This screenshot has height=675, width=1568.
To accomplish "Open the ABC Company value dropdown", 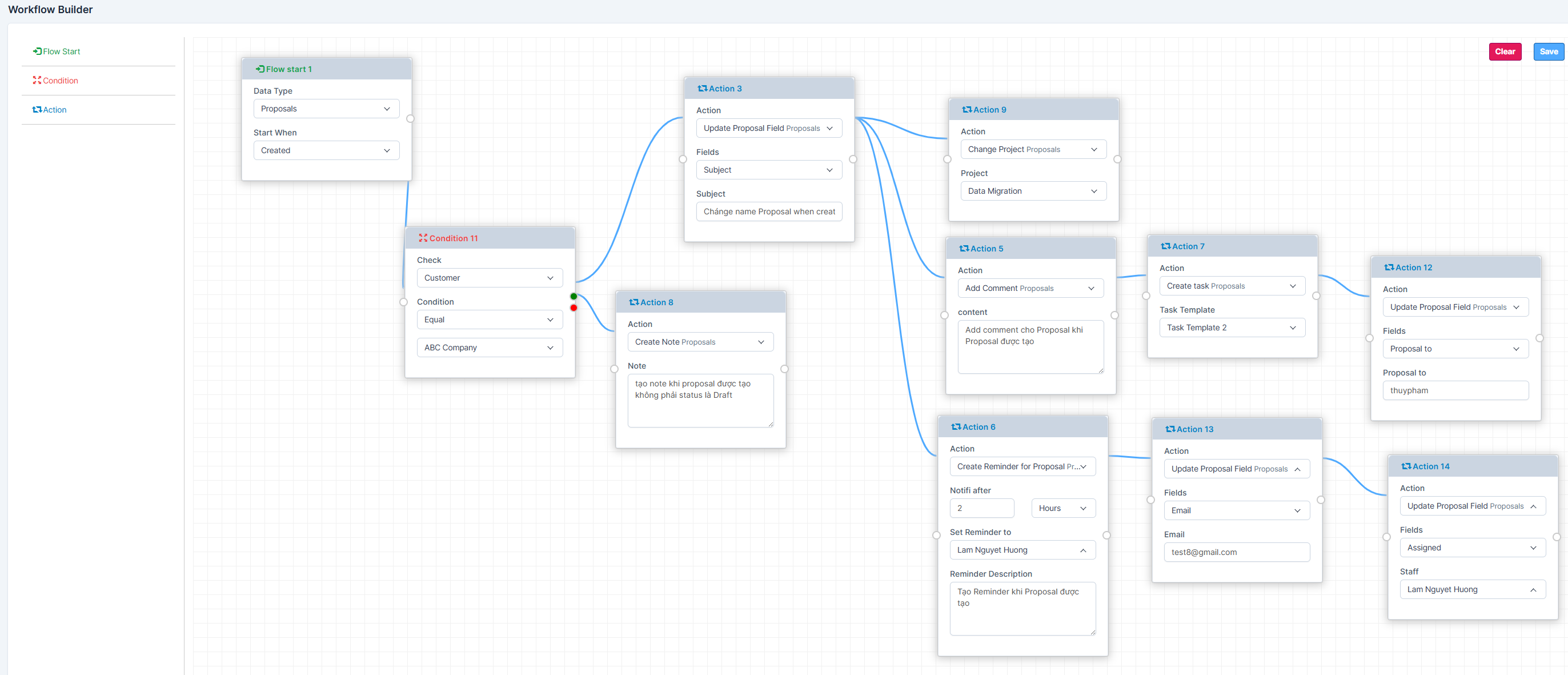I will [x=490, y=348].
